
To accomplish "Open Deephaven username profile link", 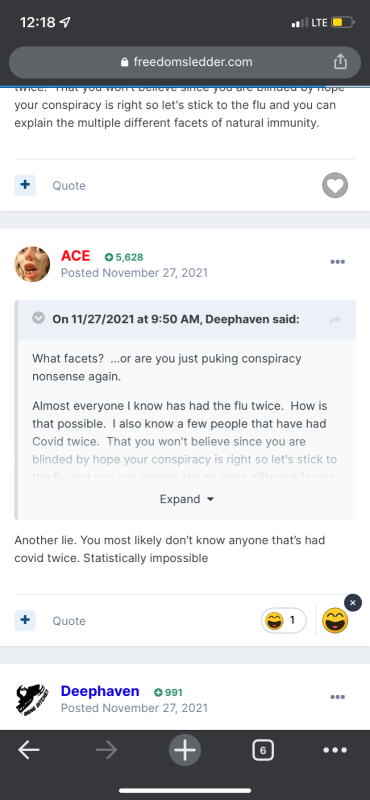I will click(x=100, y=691).
